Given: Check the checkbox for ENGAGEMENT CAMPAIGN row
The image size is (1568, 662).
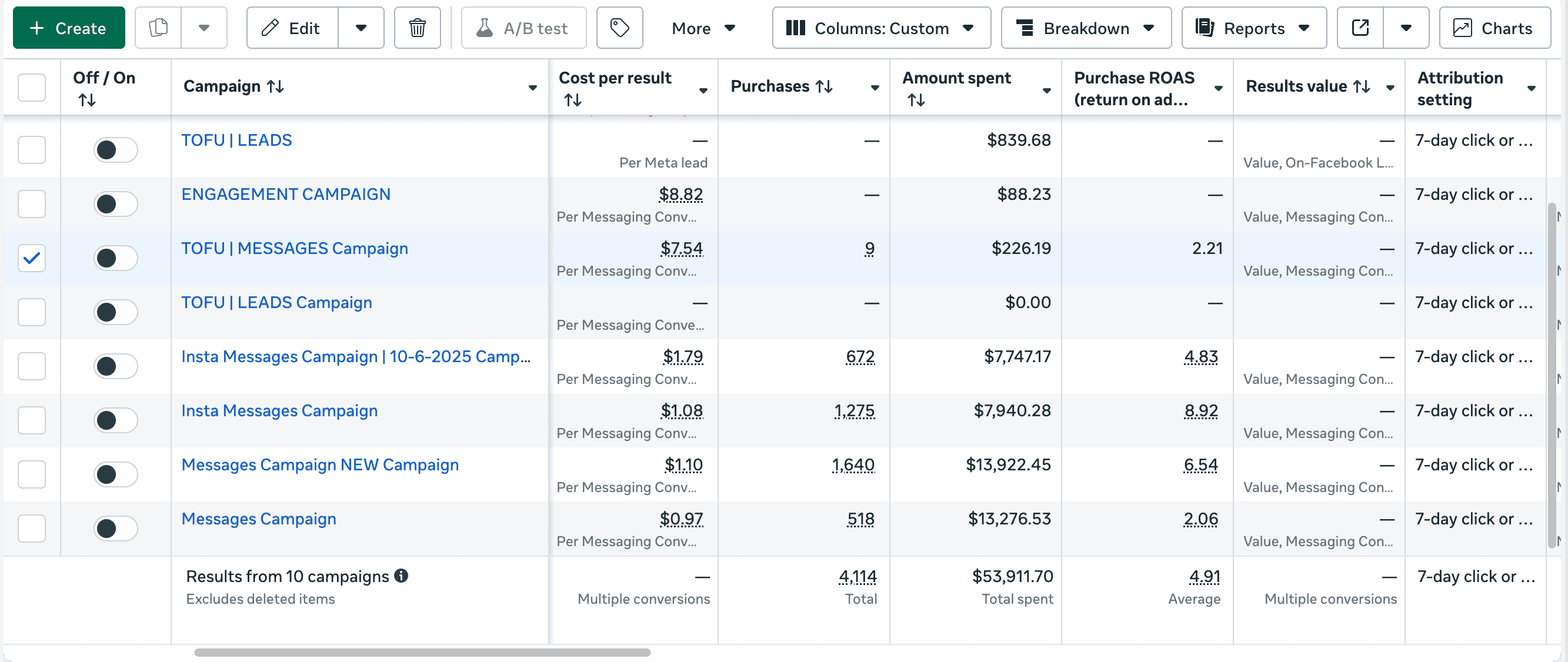Looking at the screenshot, I should [32, 204].
